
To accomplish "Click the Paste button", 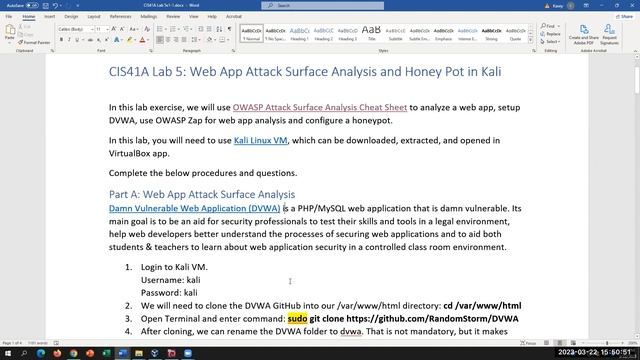I will point(9,33).
